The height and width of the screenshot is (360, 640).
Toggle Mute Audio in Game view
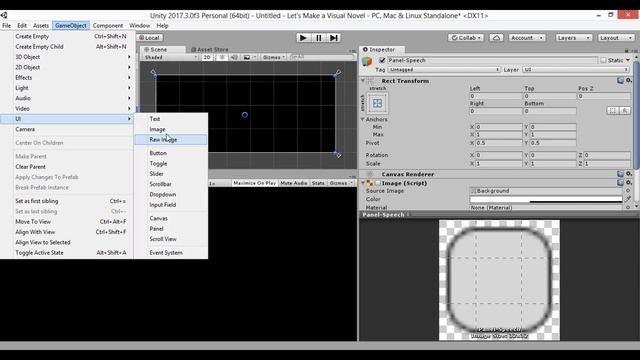coord(294,183)
